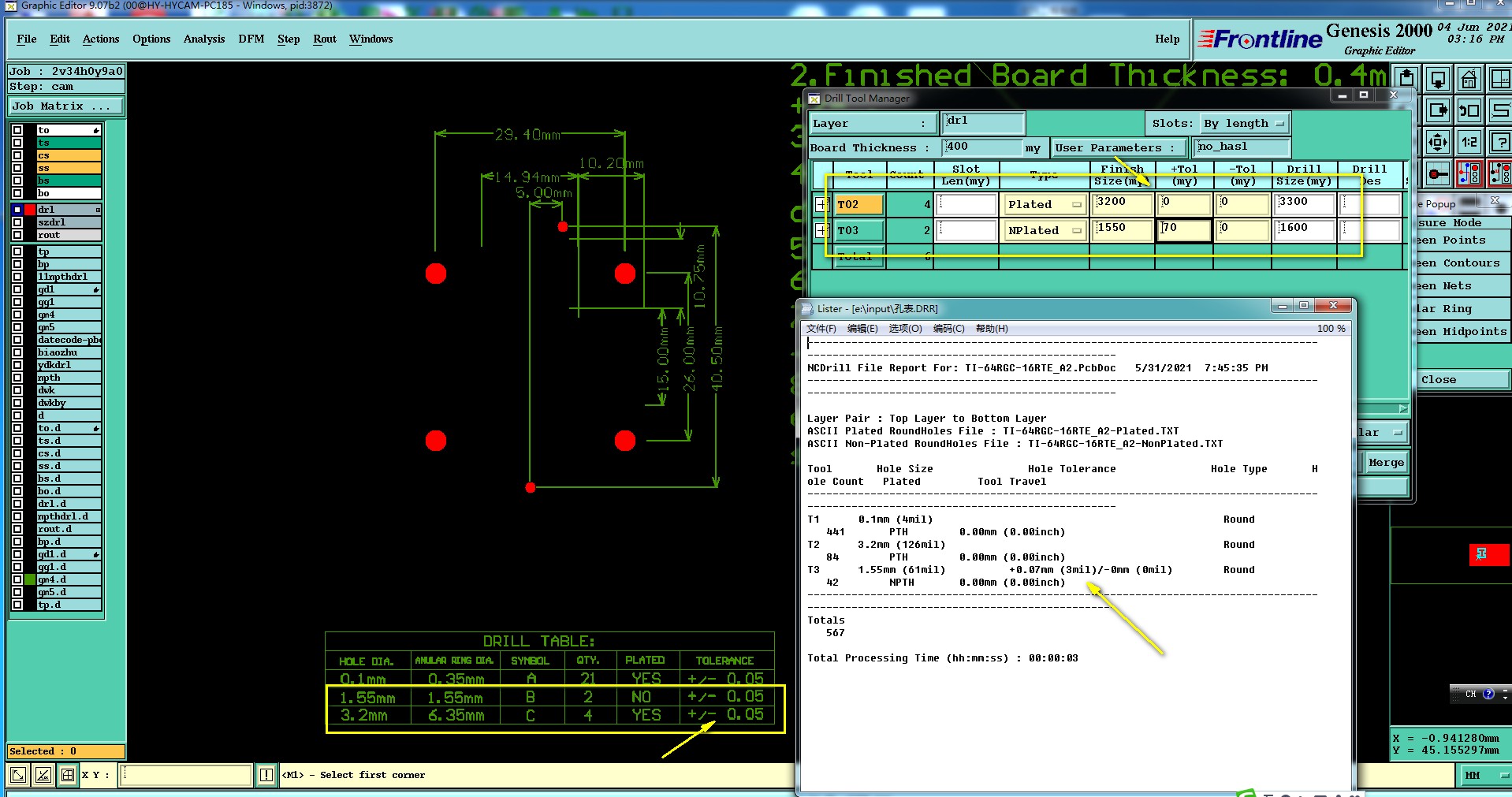Open the Analysis menu
This screenshot has height=797, width=1512.
(x=204, y=39)
